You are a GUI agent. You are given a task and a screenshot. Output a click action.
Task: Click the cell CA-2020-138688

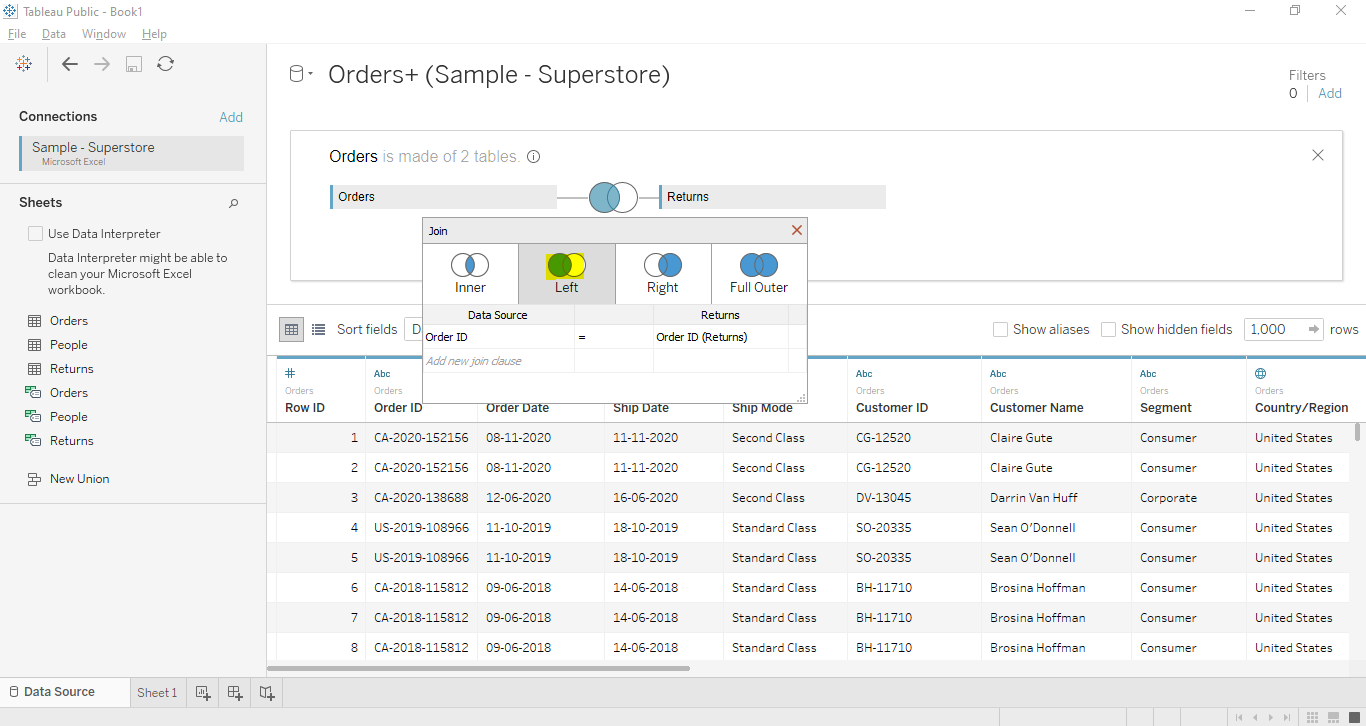(421, 498)
